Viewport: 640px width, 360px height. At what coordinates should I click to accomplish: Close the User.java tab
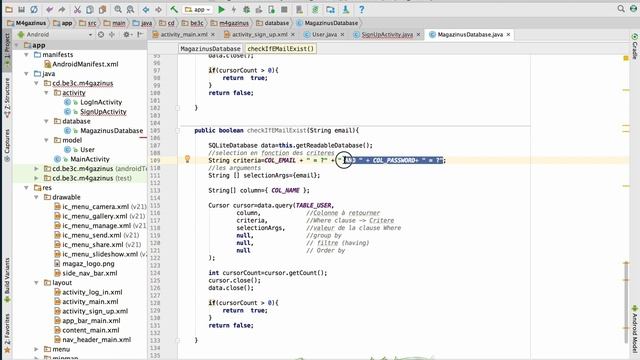[x=342, y=35]
